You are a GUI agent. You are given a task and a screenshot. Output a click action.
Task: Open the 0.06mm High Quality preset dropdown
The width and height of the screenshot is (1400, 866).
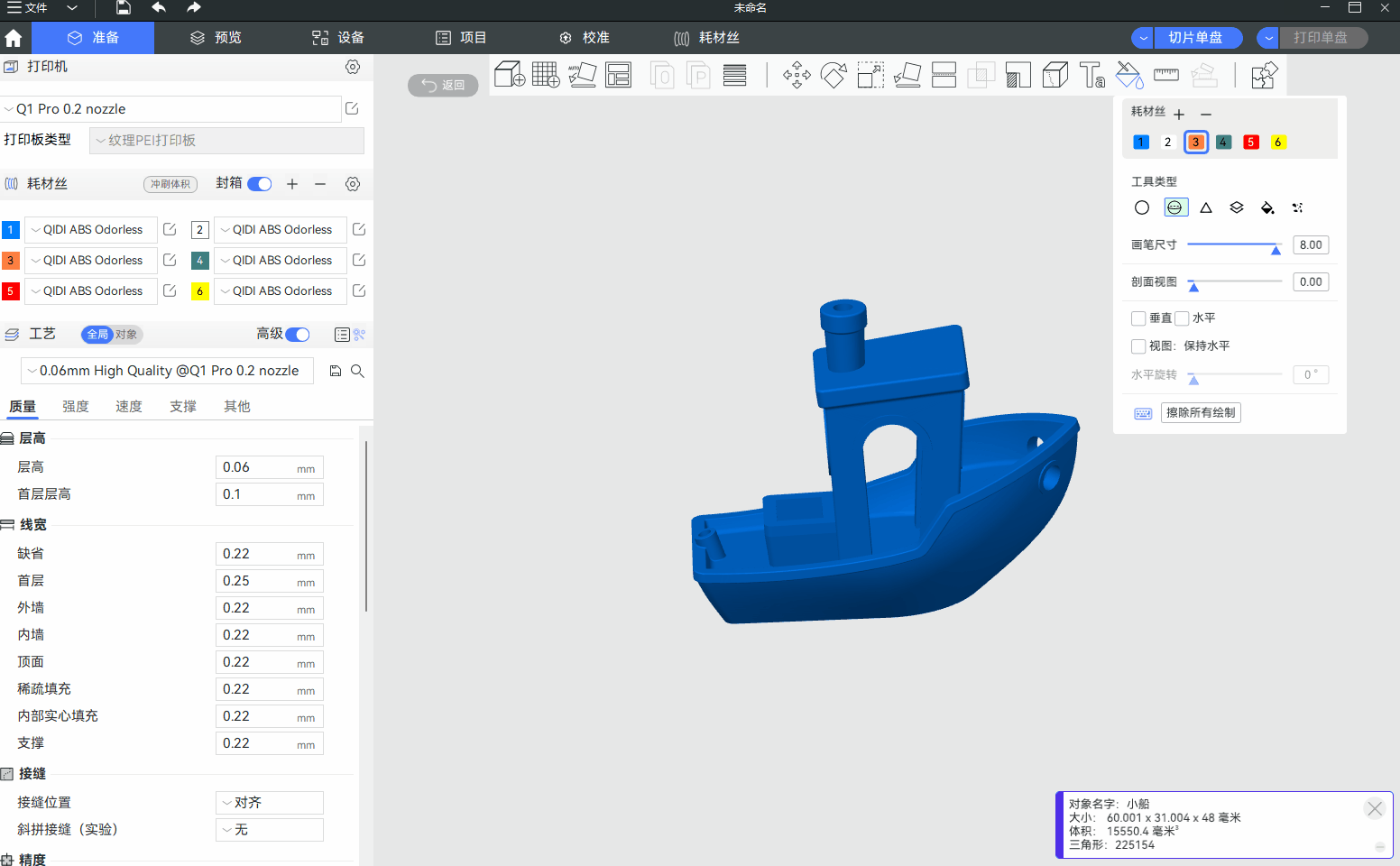[x=168, y=371]
